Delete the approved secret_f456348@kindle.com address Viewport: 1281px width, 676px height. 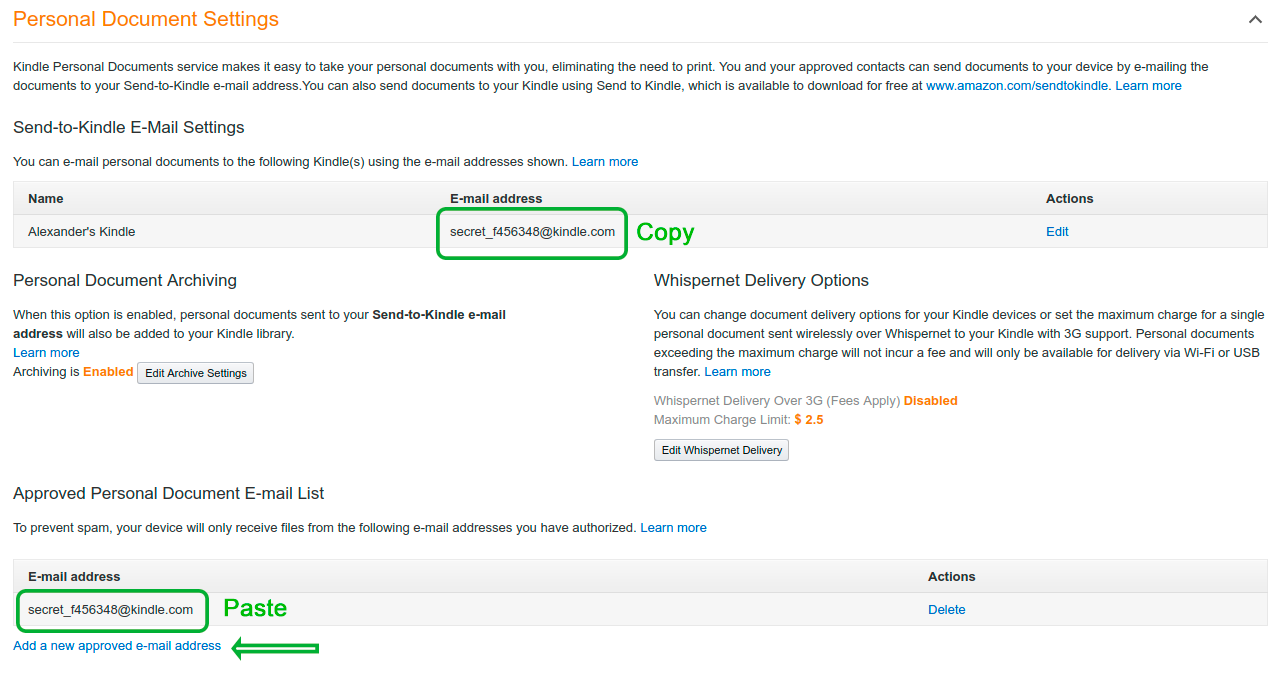(x=946, y=610)
